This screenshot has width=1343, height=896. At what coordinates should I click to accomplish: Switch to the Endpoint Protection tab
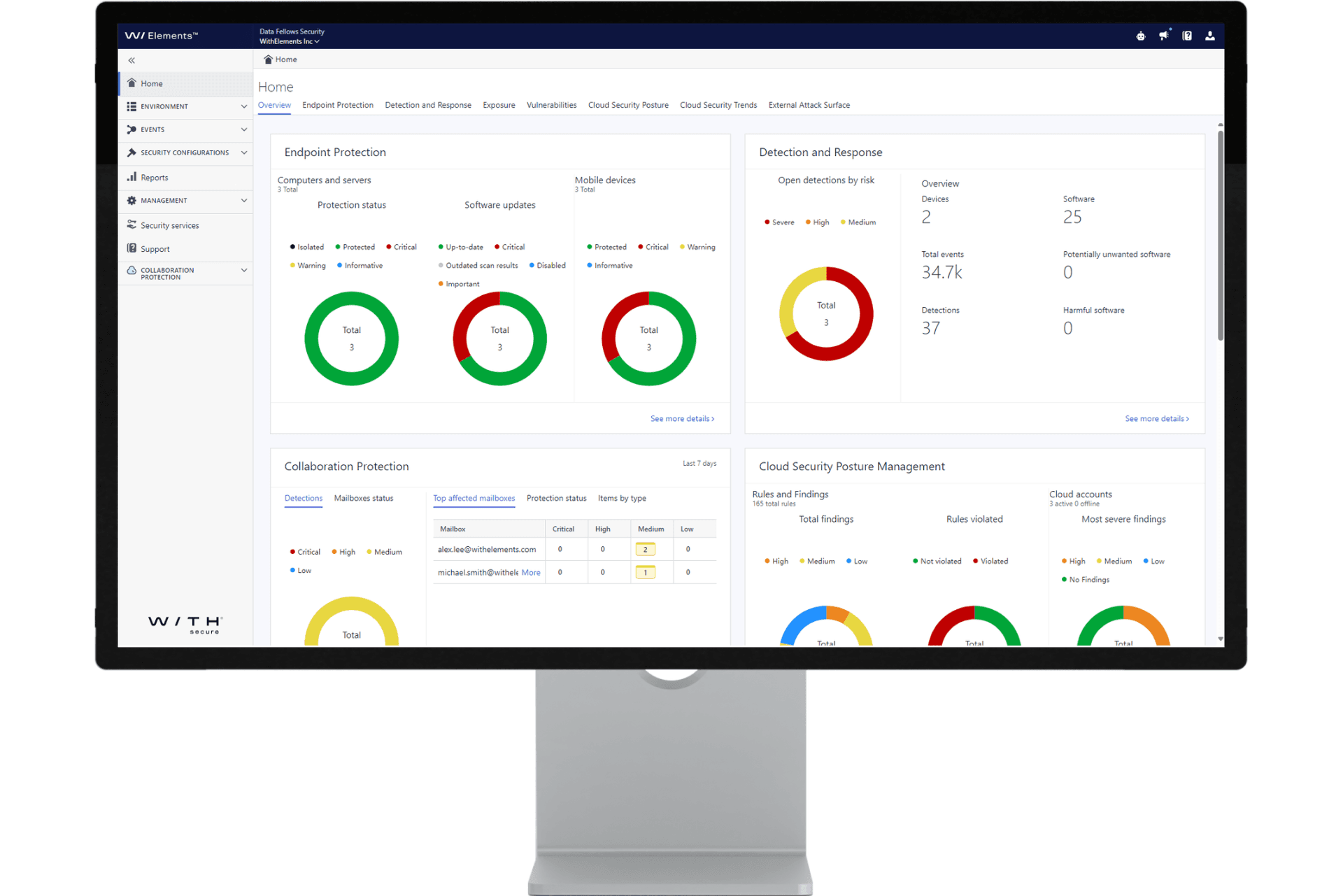click(338, 105)
